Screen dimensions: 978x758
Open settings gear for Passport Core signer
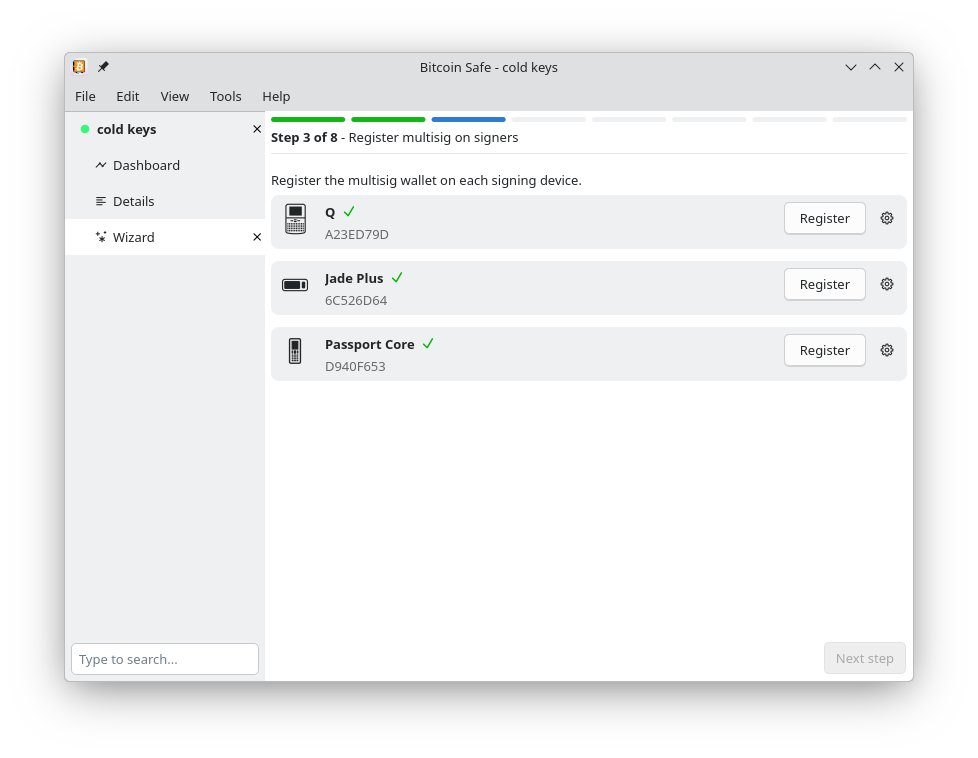tap(886, 351)
